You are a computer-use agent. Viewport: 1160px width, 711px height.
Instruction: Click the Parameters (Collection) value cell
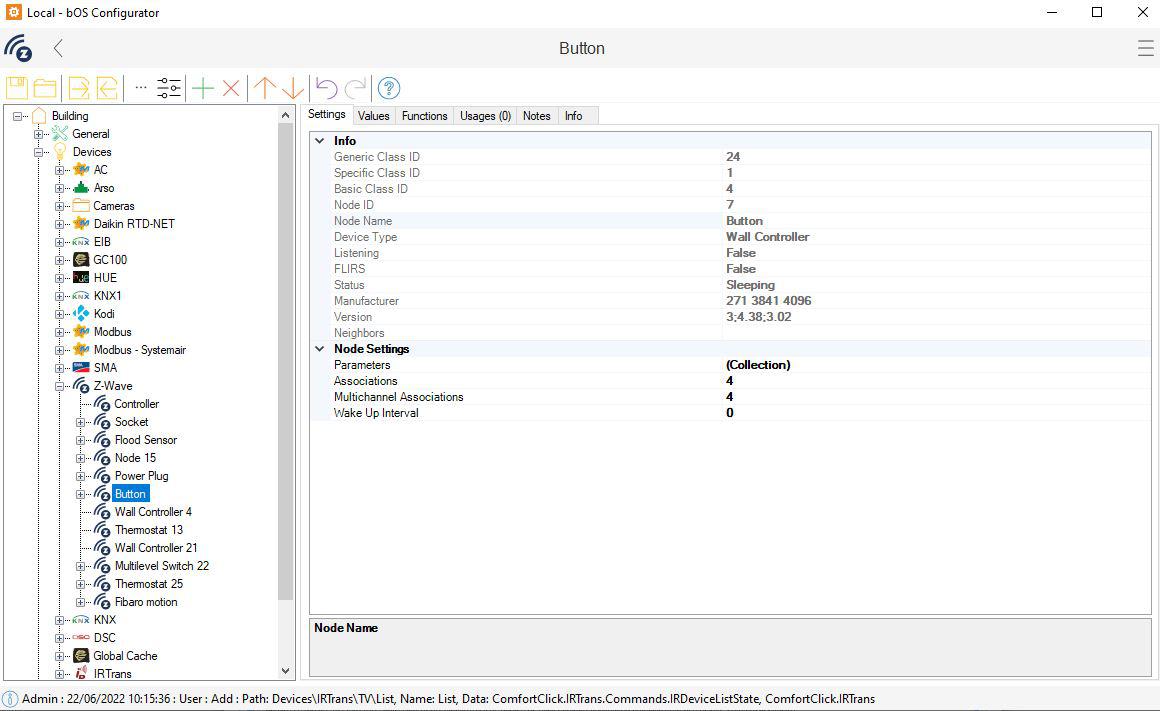click(x=937, y=365)
